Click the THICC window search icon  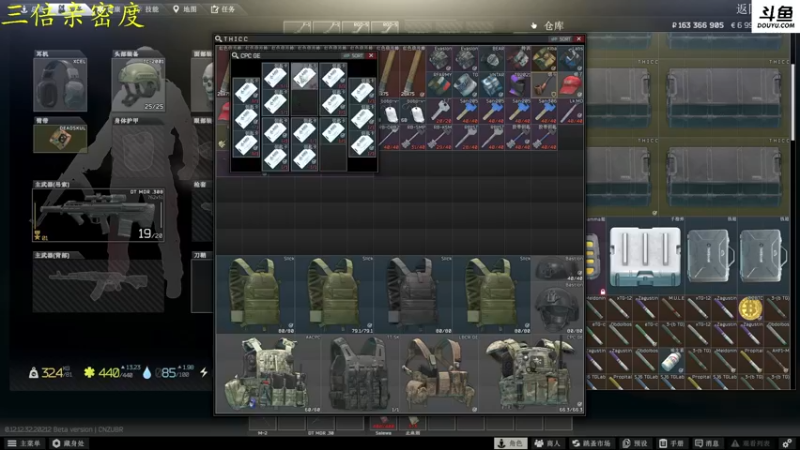pos(218,39)
